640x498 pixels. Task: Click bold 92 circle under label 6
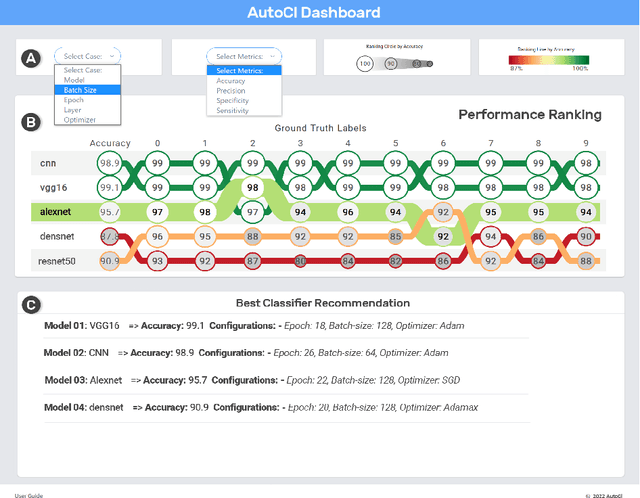[x=443, y=236]
